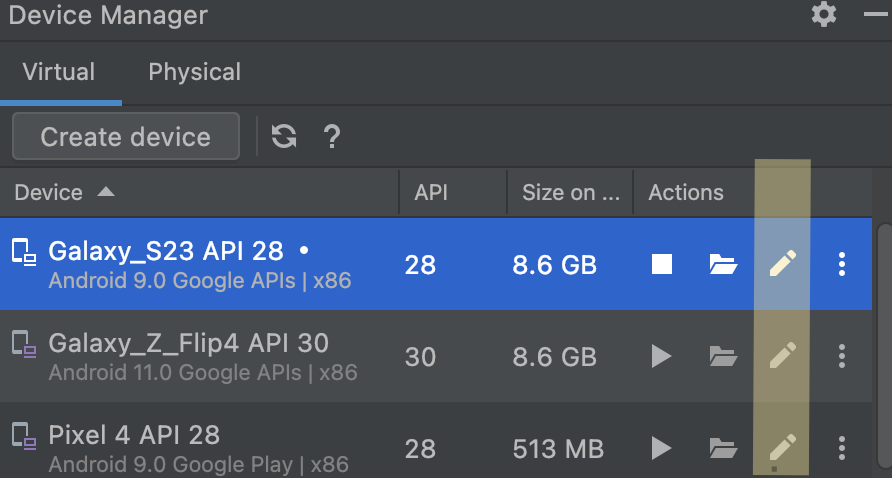Refresh the device list
This screenshot has height=478, width=892.
[x=284, y=137]
